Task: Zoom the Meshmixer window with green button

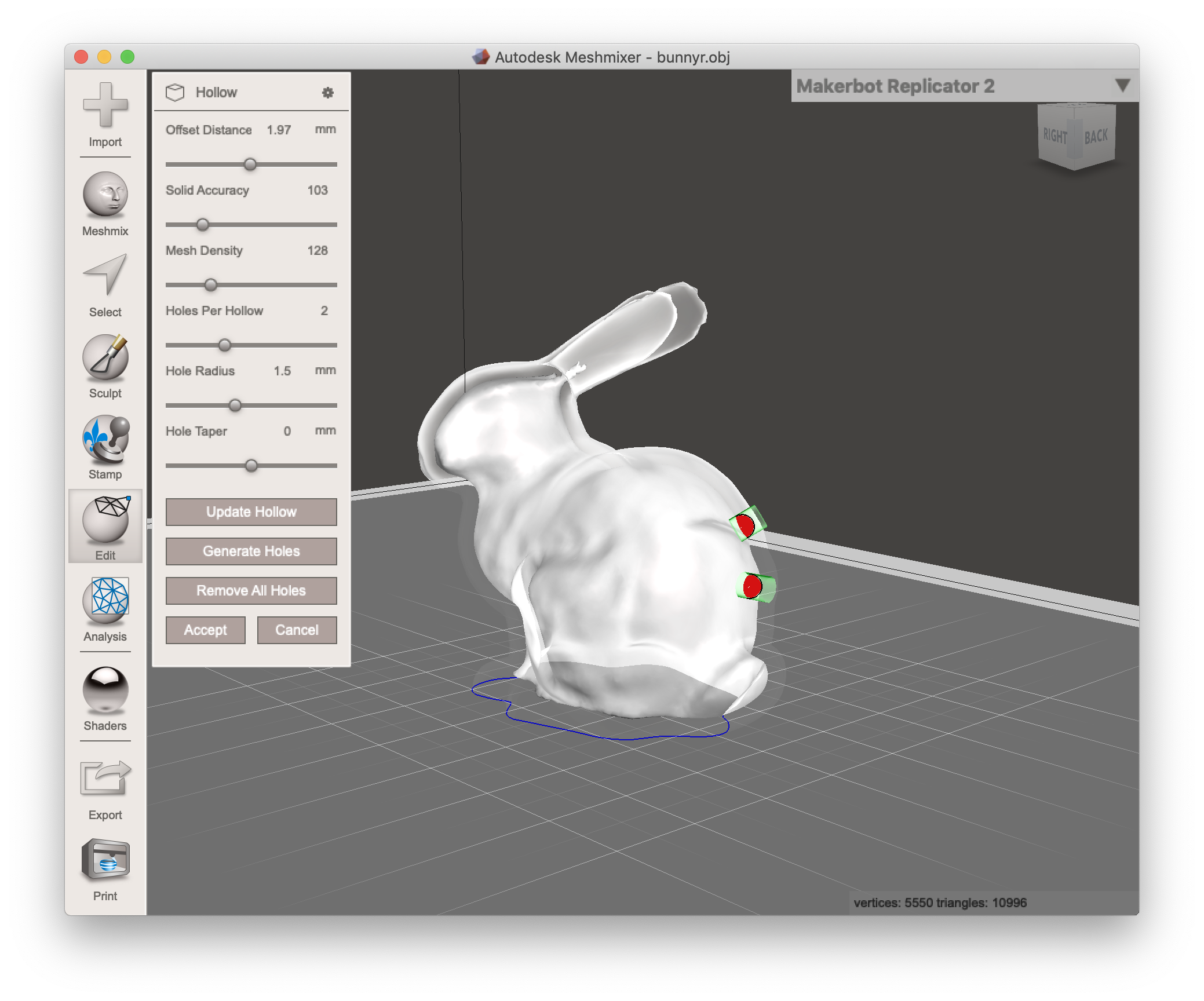Action: (127, 57)
